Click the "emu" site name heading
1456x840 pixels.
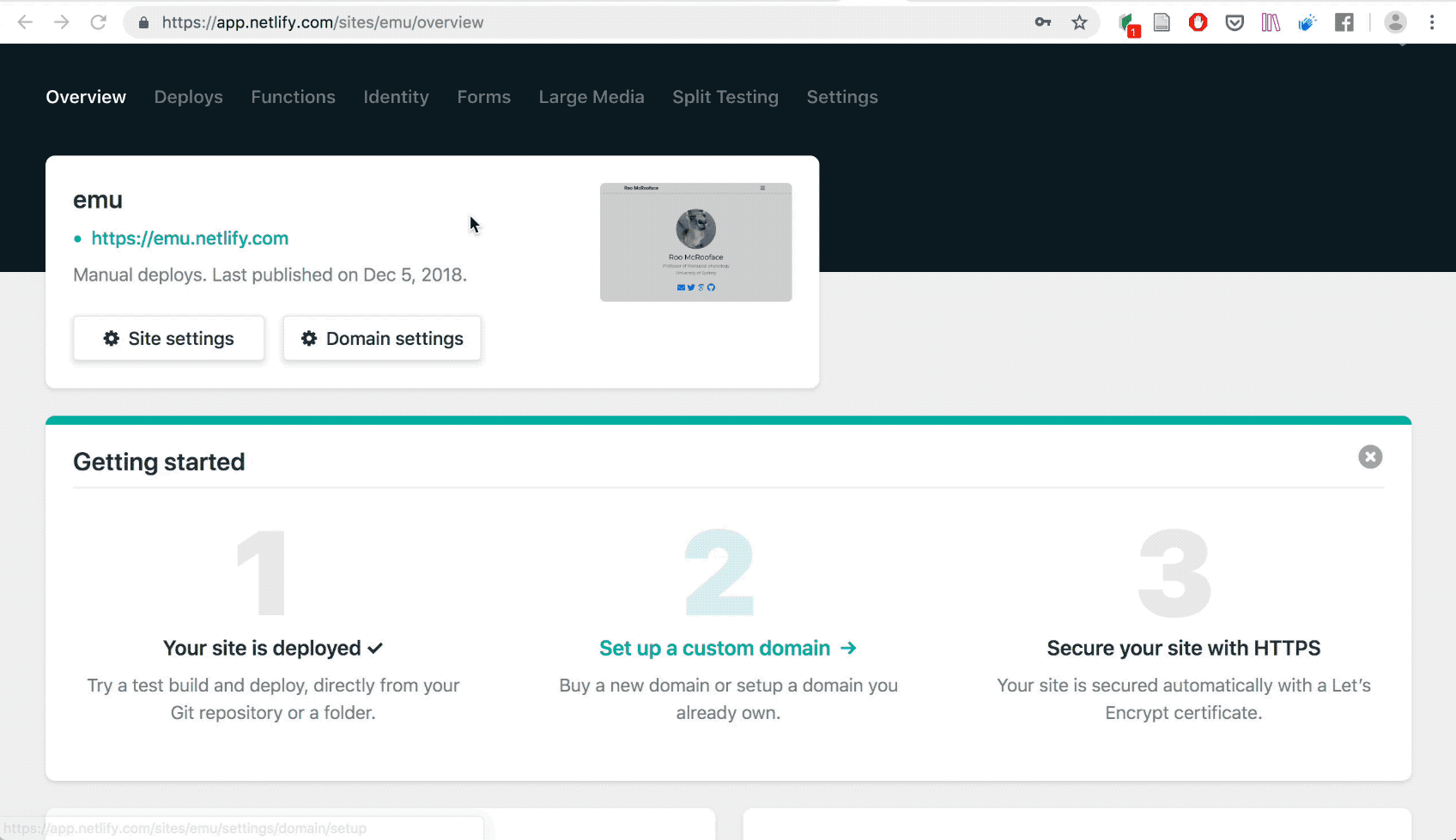[x=98, y=200]
